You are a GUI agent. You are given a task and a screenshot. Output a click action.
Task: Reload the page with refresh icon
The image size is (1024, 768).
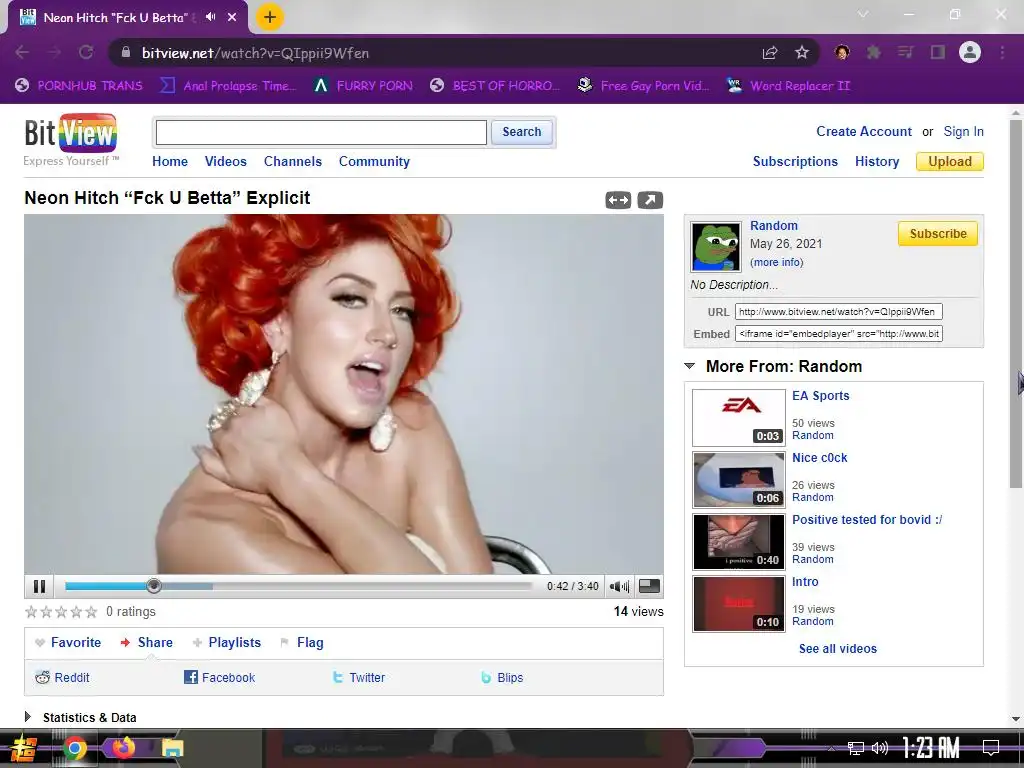86,52
